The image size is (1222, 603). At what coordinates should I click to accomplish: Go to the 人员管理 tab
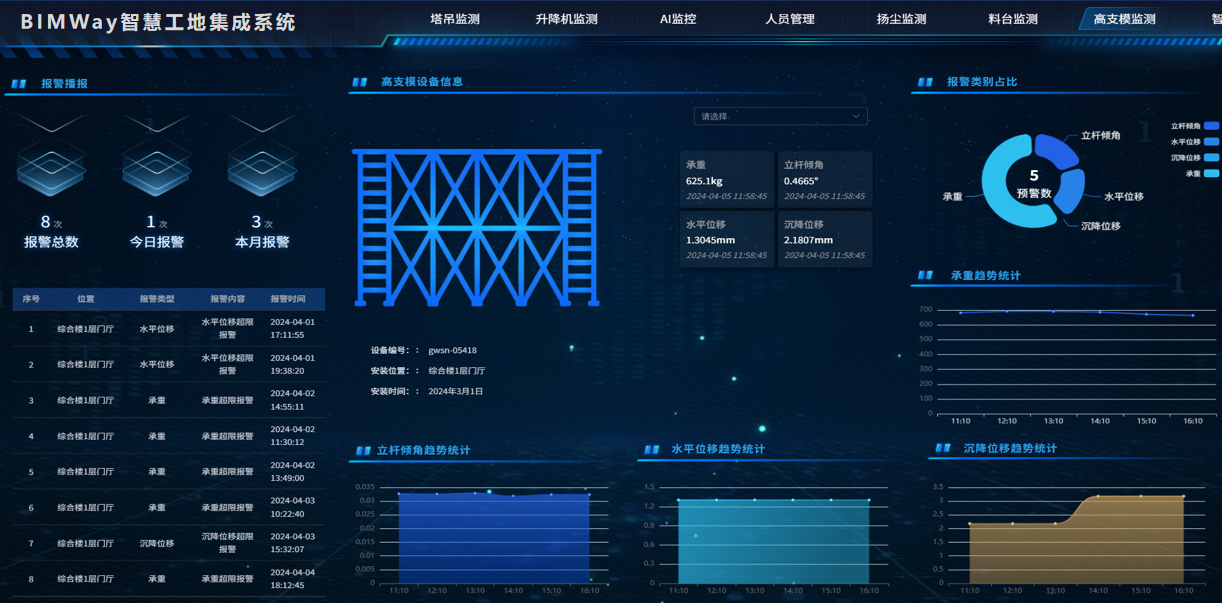click(x=790, y=19)
